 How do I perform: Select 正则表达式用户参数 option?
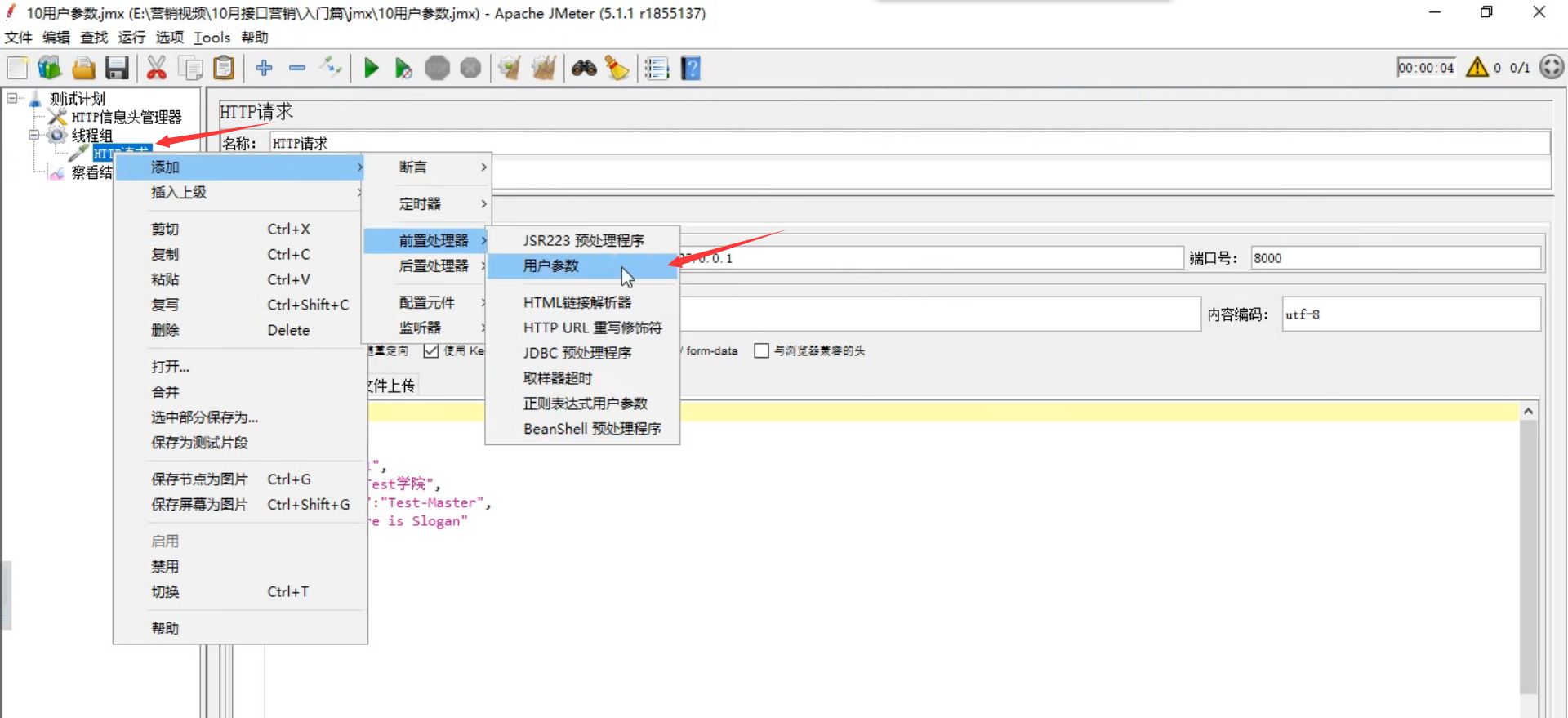582,404
